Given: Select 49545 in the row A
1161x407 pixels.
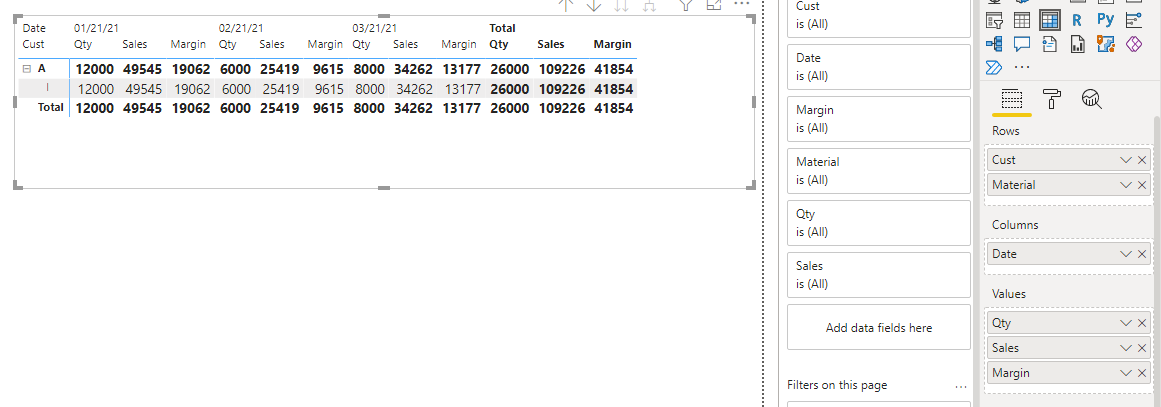Looking at the screenshot, I should (x=143, y=69).
